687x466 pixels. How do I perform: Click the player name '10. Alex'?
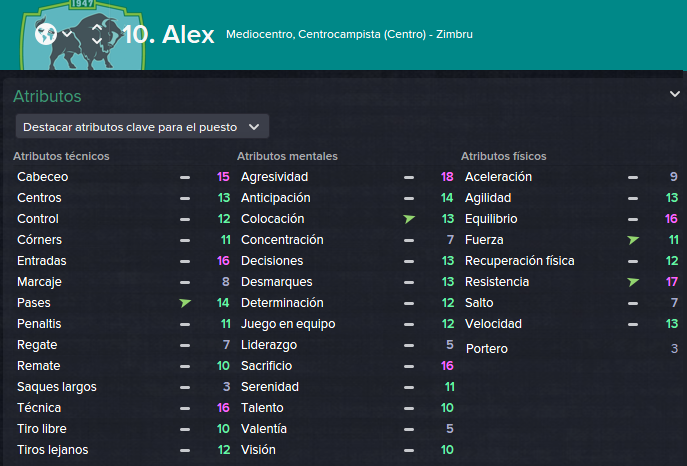[168, 34]
